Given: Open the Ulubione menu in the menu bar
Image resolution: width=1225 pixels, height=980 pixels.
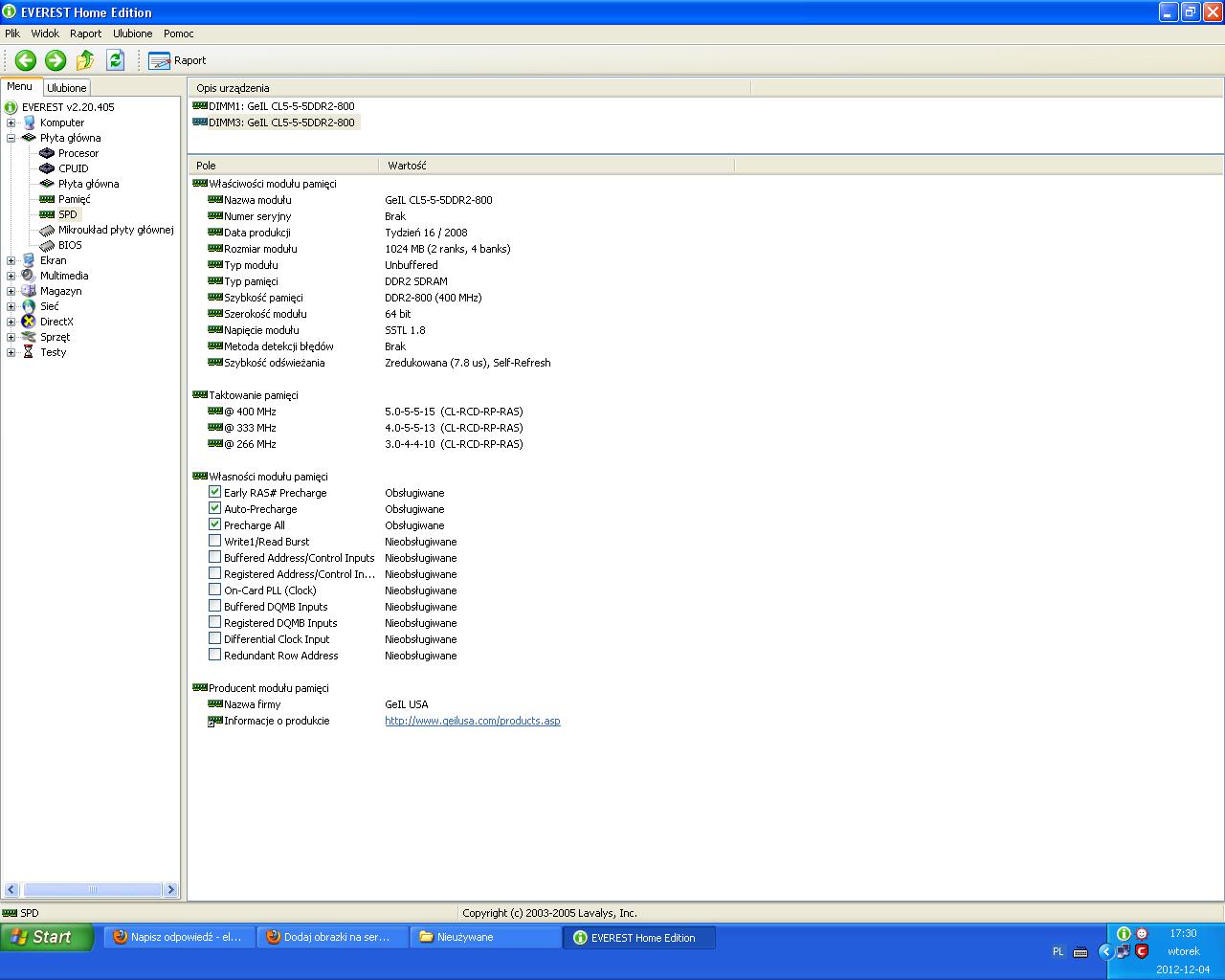Looking at the screenshot, I should coord(132,33).
